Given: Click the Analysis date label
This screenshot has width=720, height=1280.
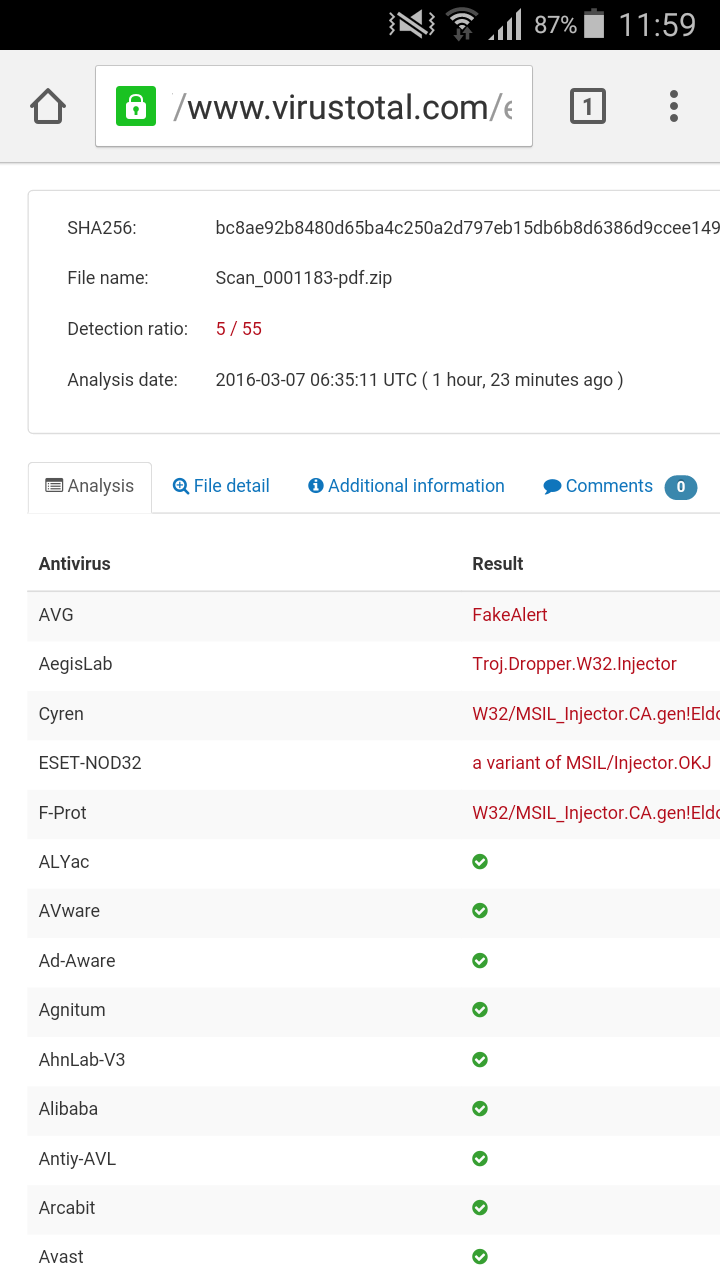Looking at the screenshot, I should point(122,380).
